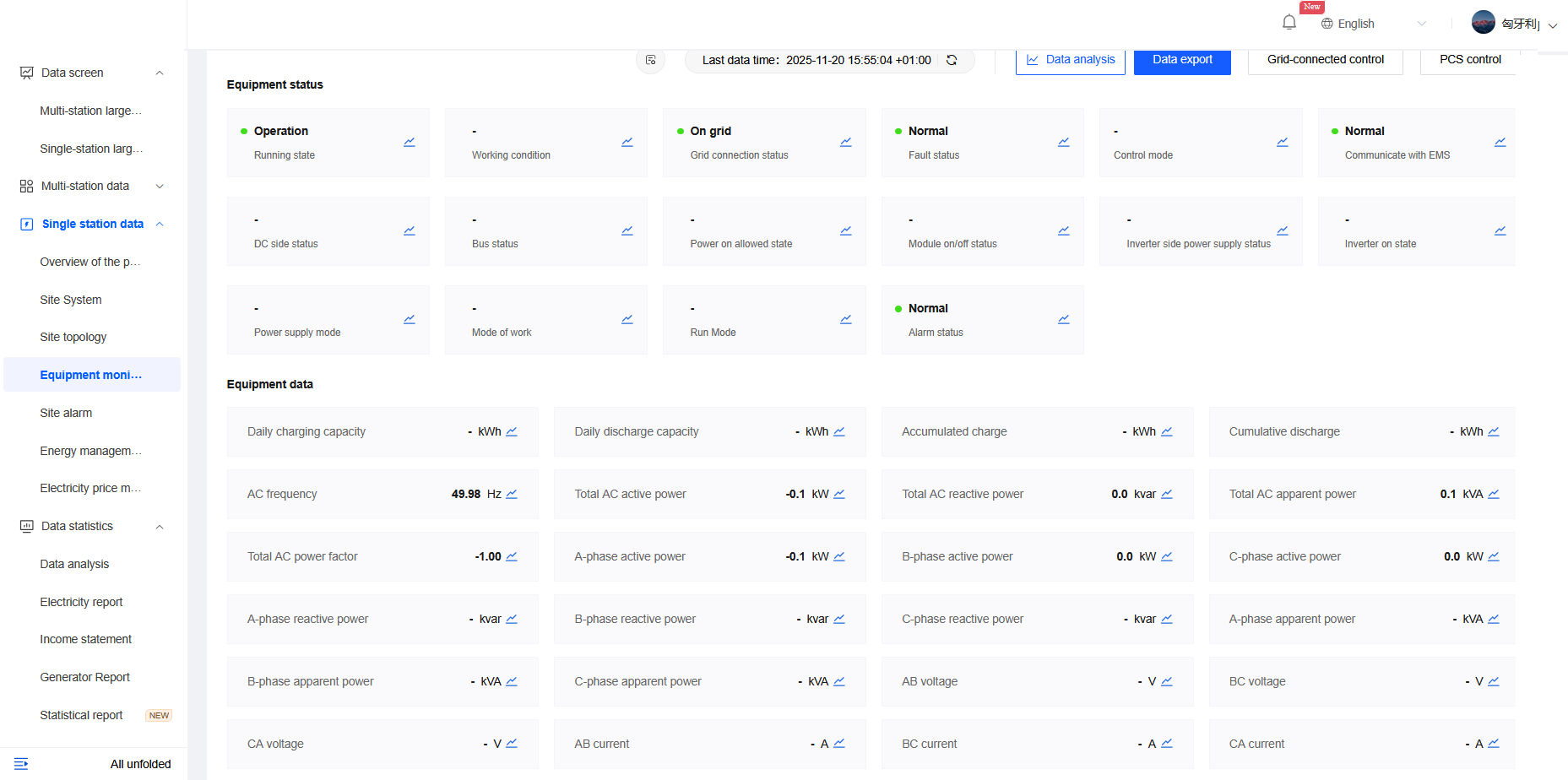1568x780 pixels.
Task: Click the notification bell icon
Action: (1289, 23)
